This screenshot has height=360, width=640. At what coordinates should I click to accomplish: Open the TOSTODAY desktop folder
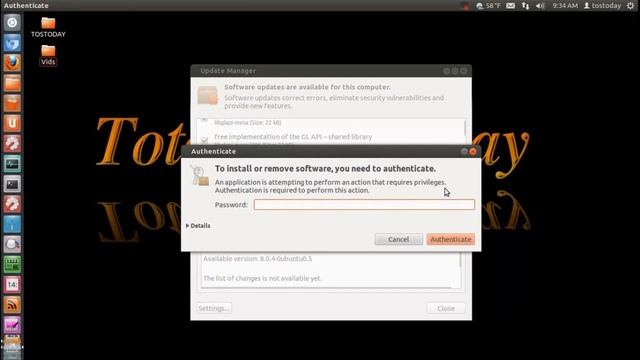click(48, 27)
